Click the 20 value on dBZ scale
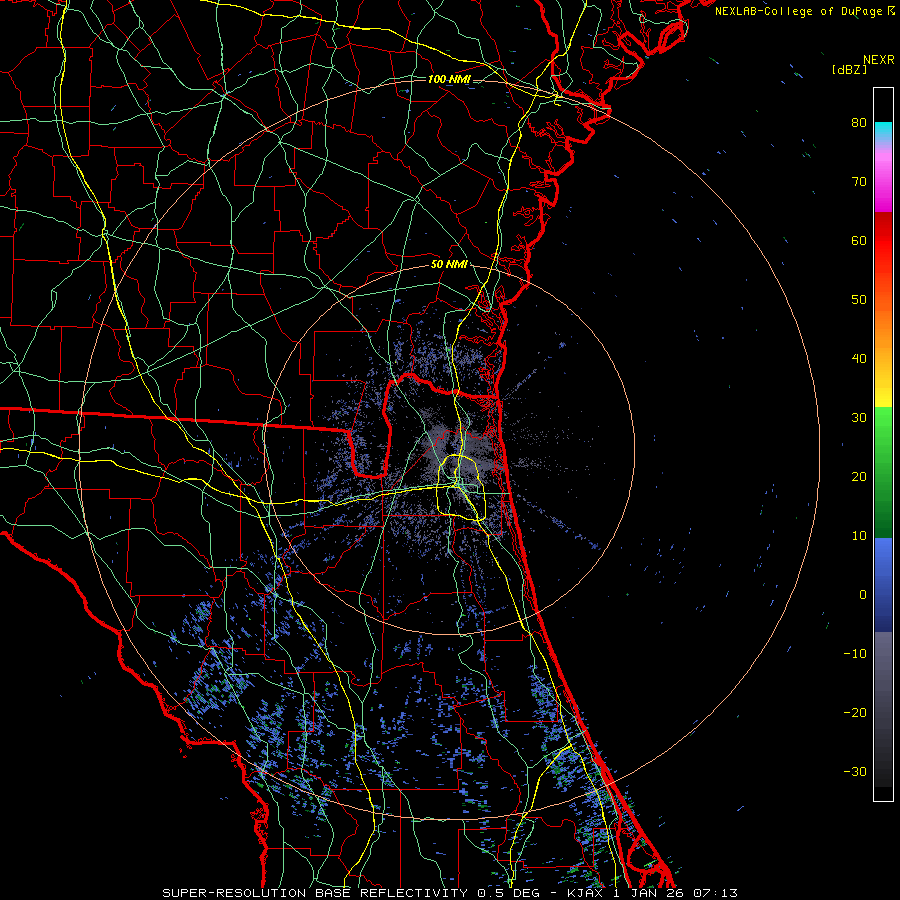 pyautogui.click(x=859, y=477)
